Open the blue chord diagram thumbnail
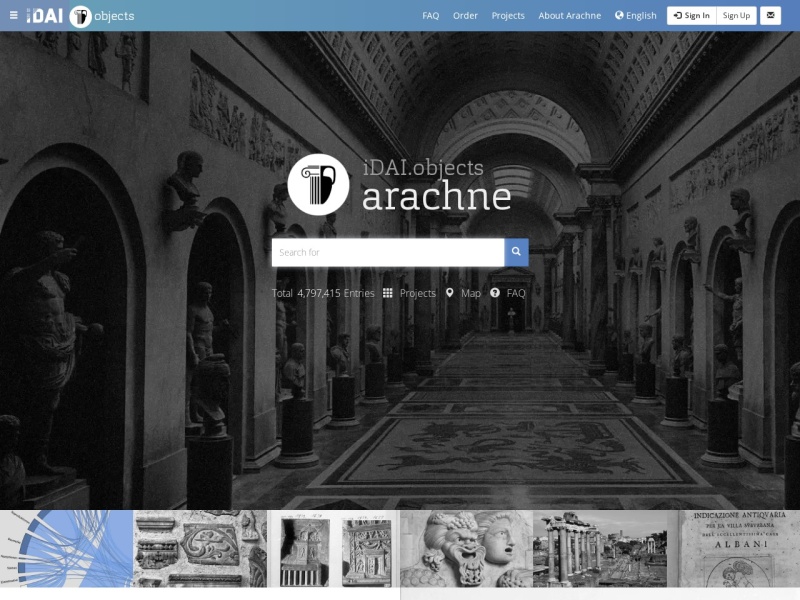The width and height of the screenshot is (800, 600). click(x=66, y=548)
